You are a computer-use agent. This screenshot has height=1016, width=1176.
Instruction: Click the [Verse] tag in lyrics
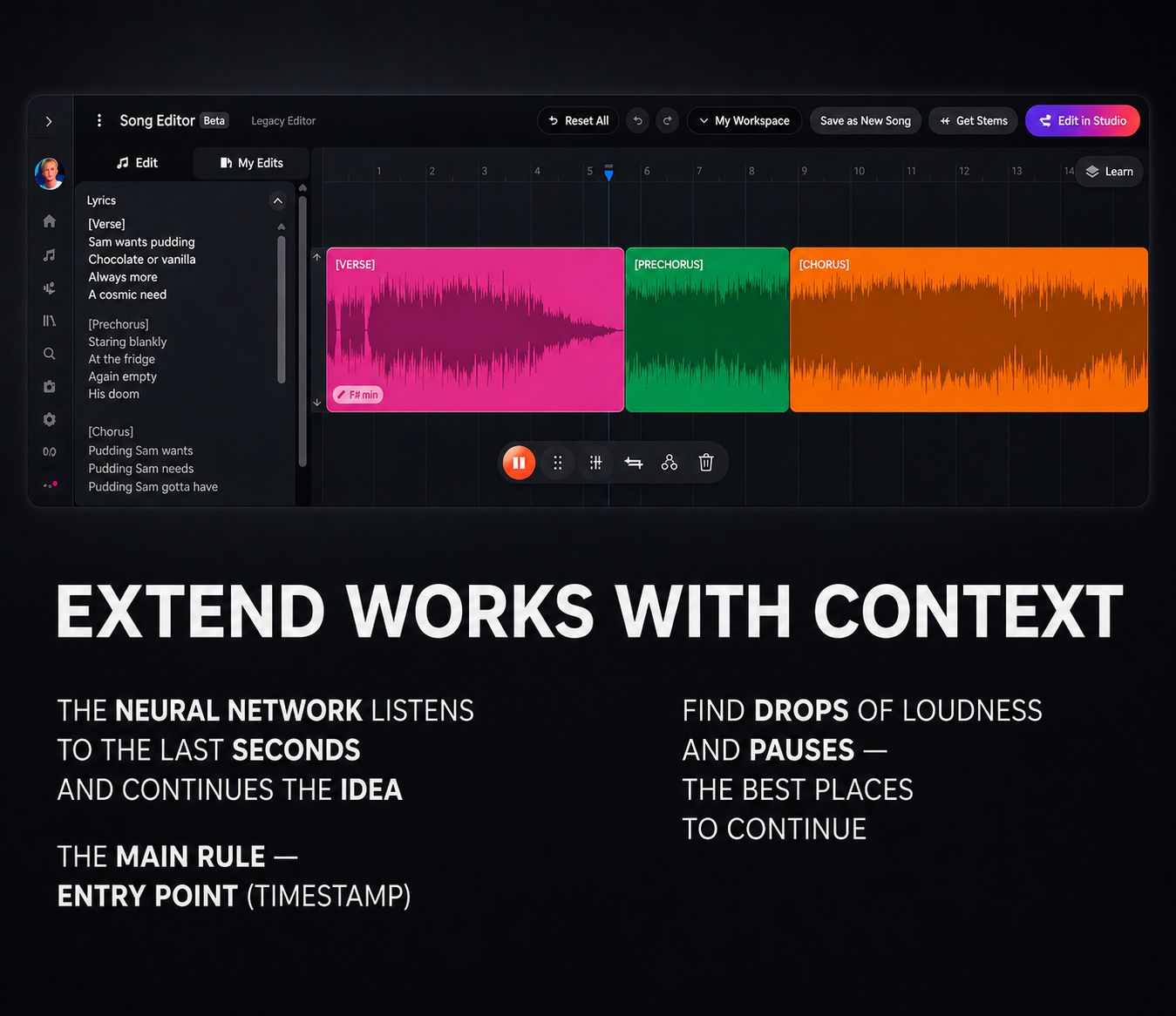pyautogui.click(x=106, y=224)
